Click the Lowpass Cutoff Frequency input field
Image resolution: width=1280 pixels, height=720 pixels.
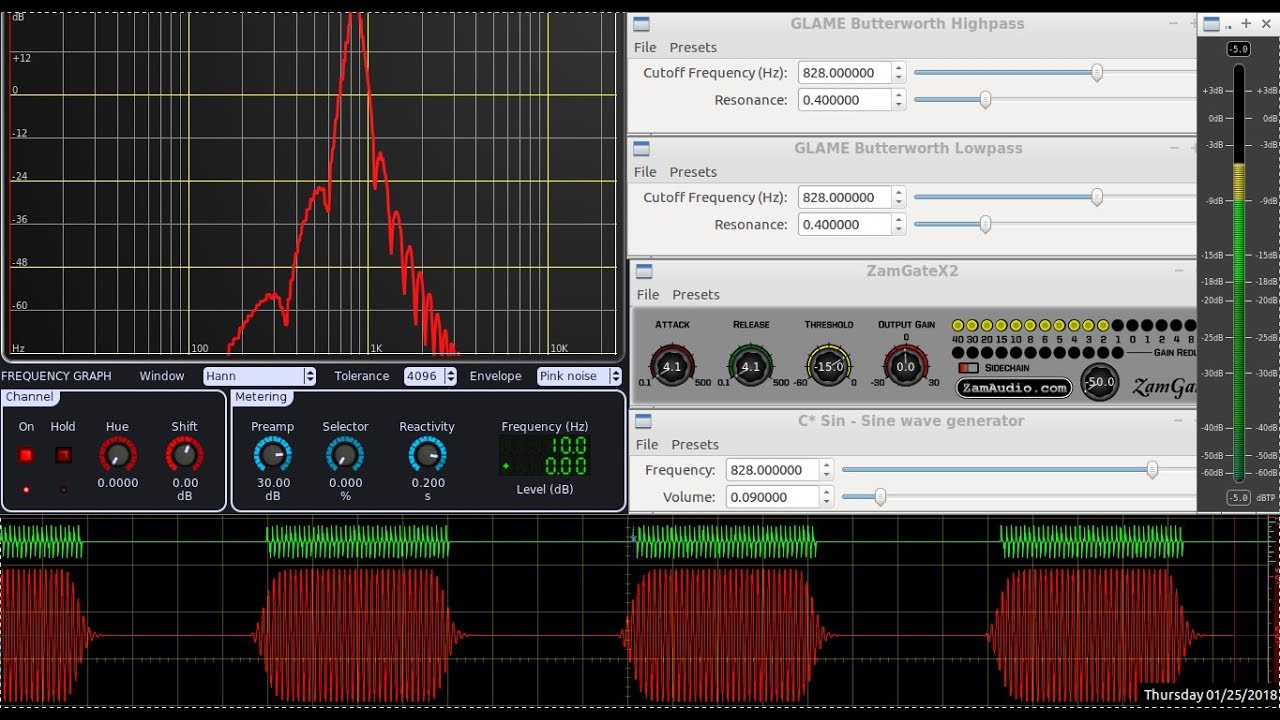(845, 198)
